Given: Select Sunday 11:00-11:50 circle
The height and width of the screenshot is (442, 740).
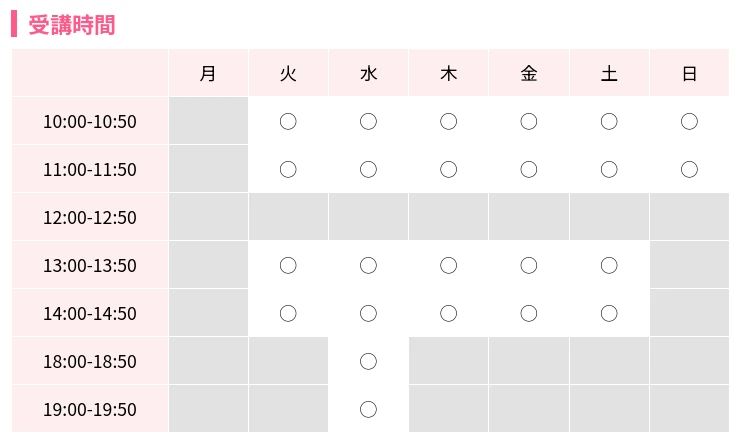Looking at the screenshot, I should click(689, 169).
